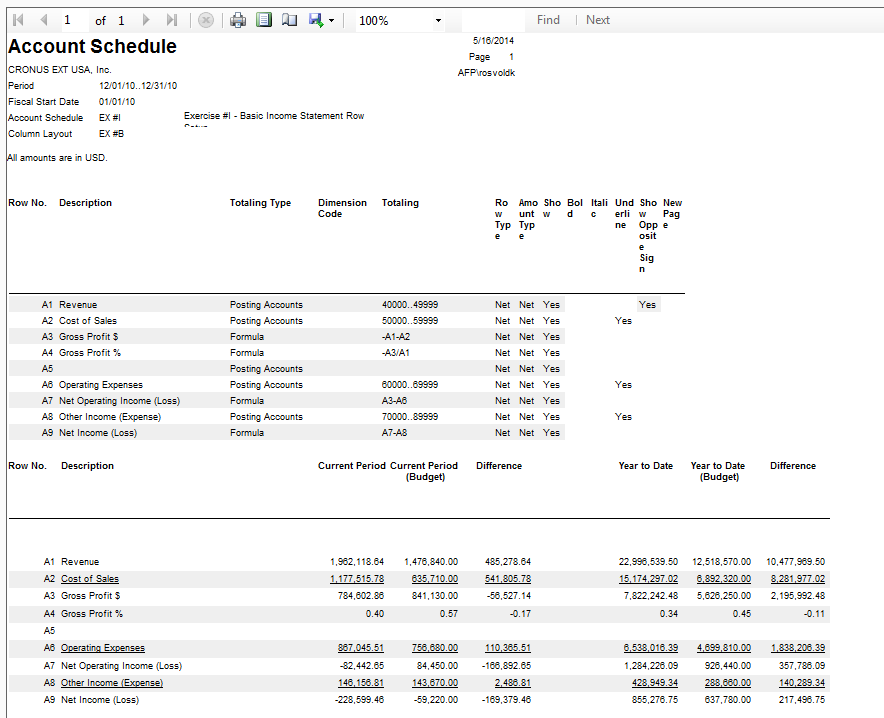Screen dimensions: 884x718
Task: Open the Export dropdown arrow
Action: (x=331, y=21)
